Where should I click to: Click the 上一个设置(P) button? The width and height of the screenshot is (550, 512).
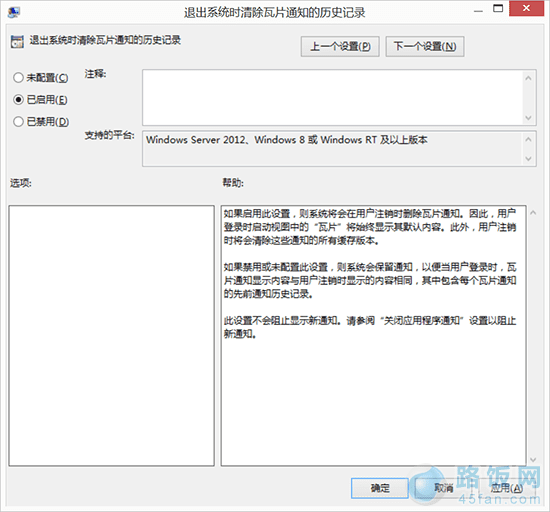pyautogui.click(x=340, y=46)
